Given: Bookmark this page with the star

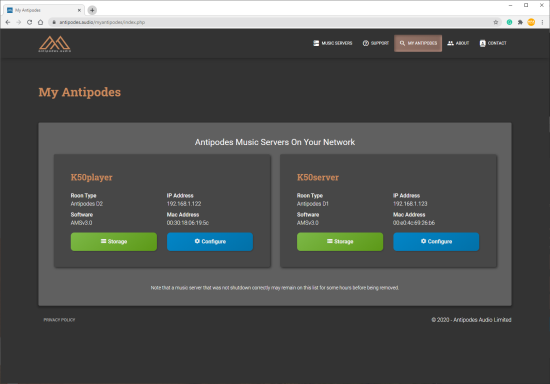Looking at the screenshot, I should tap(496, 22).
